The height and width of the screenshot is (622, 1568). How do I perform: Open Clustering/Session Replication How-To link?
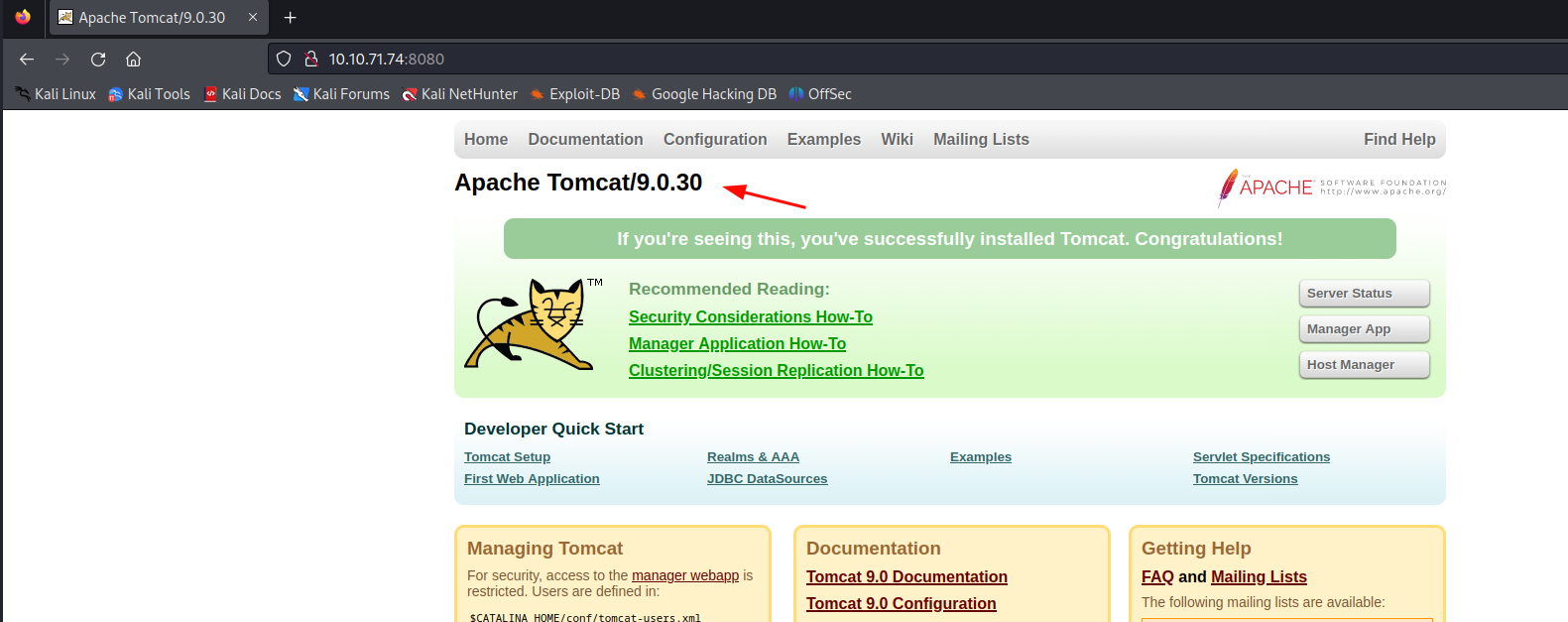(x=776, y=371)
